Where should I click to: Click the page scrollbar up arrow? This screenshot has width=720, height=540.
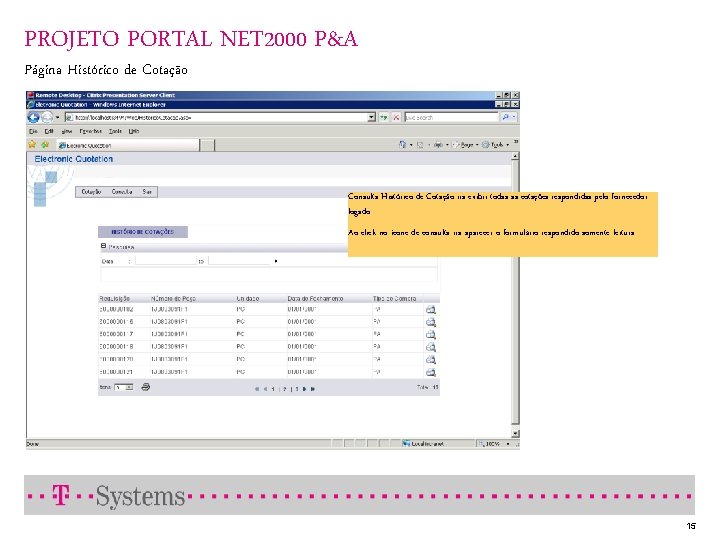pos(515,157)
